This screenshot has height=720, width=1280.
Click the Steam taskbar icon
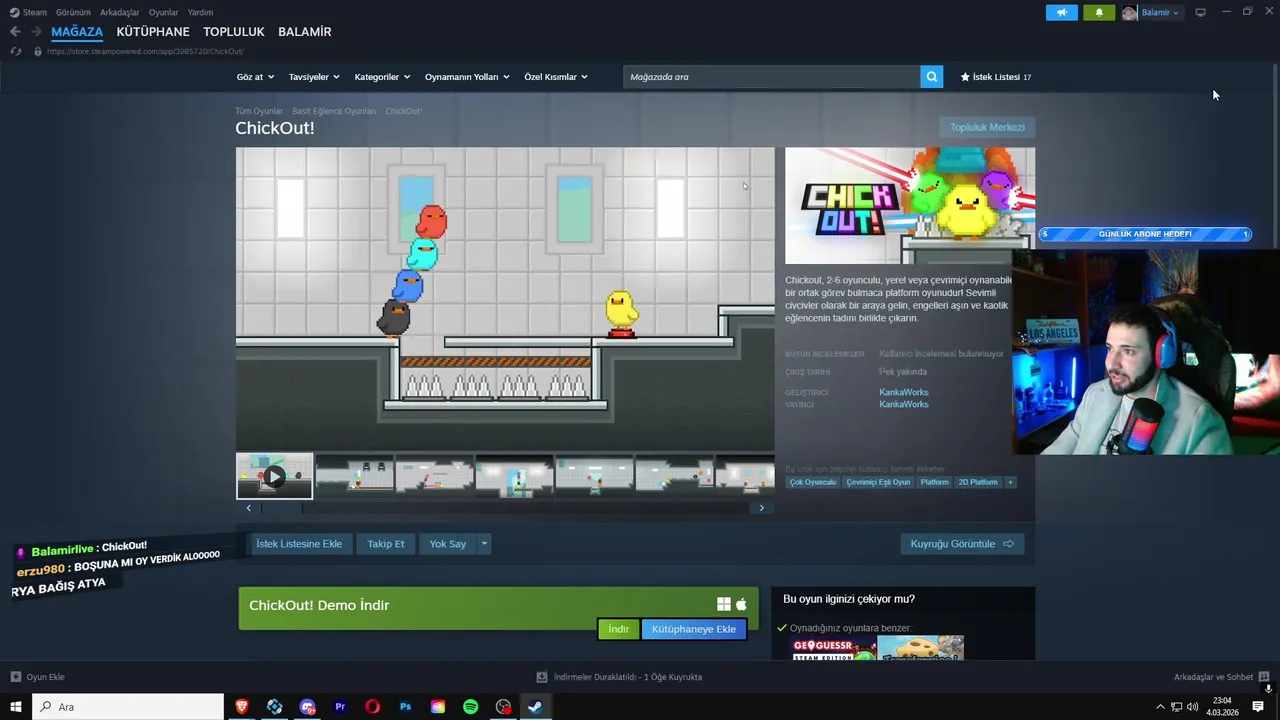click(535, 707)
